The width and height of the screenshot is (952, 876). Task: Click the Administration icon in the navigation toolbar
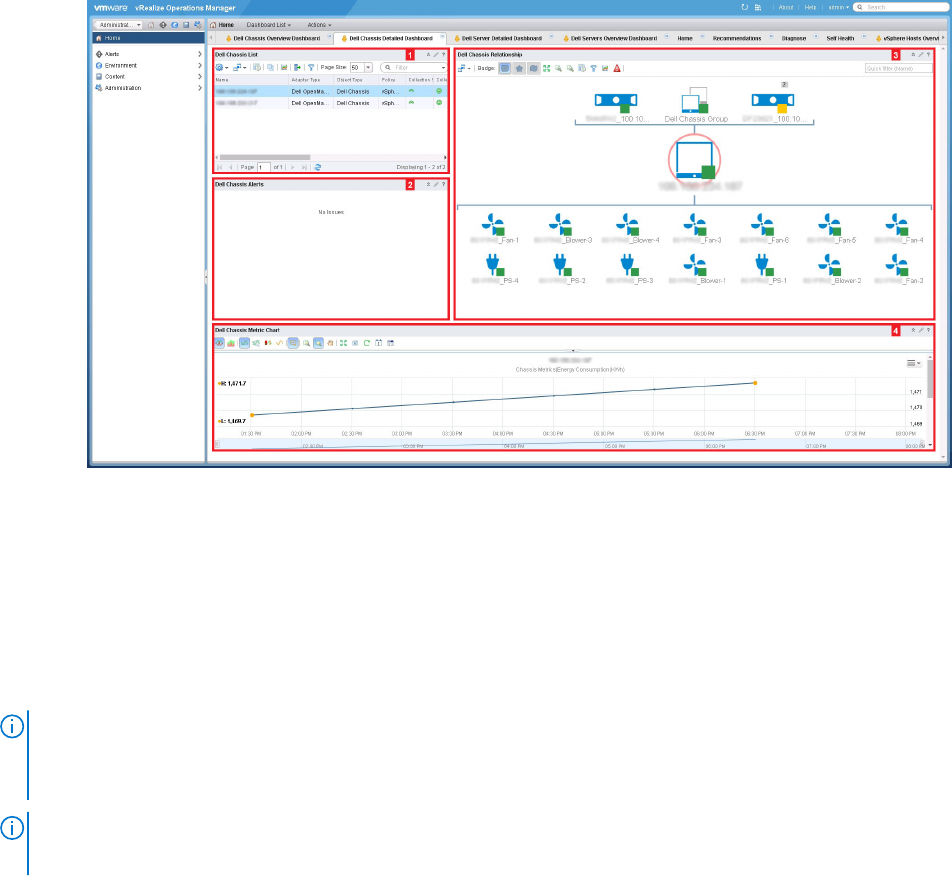point(197,25)
